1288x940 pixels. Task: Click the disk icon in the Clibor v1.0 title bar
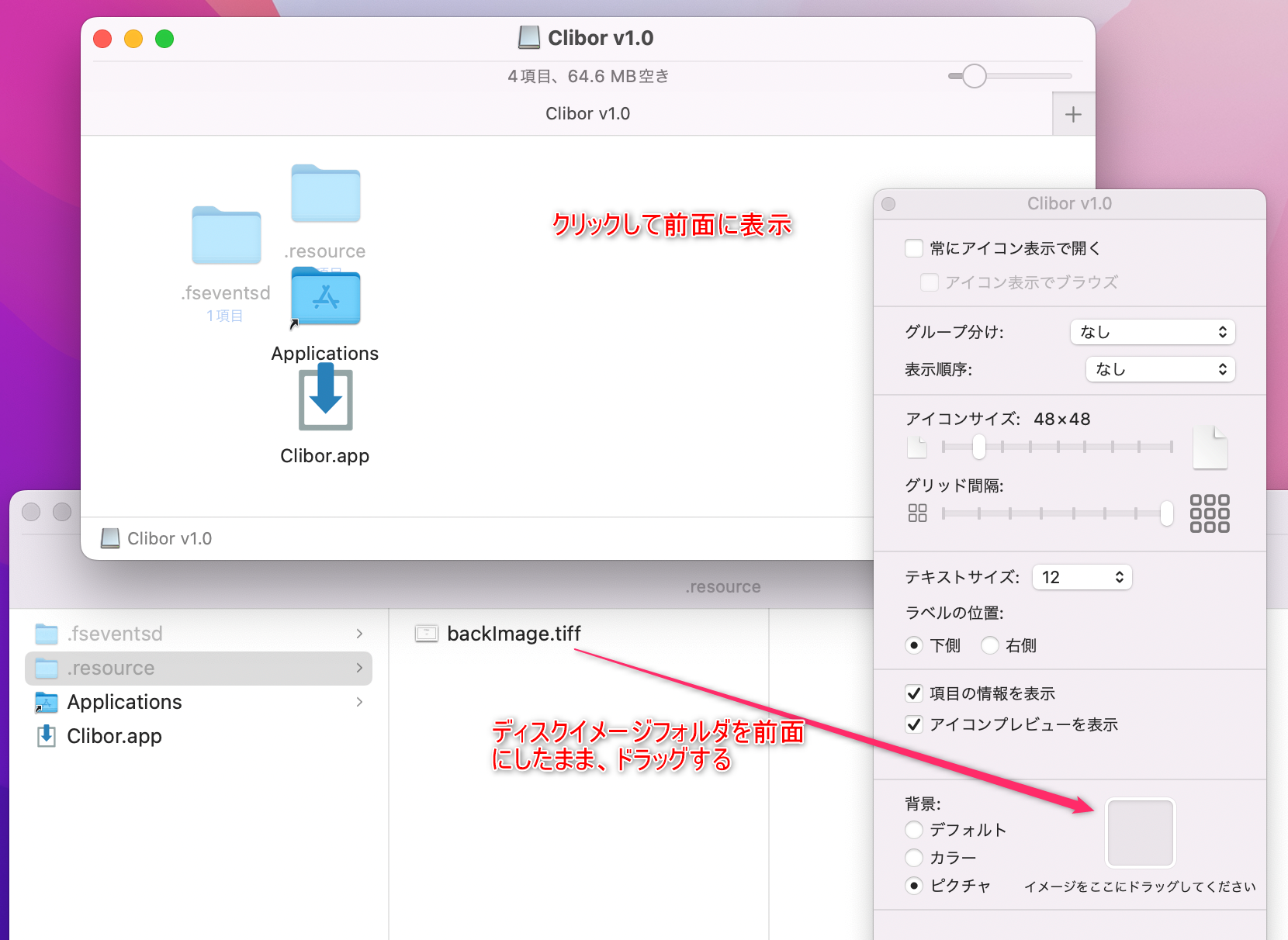pyautogui.click(x=529, y=37)
